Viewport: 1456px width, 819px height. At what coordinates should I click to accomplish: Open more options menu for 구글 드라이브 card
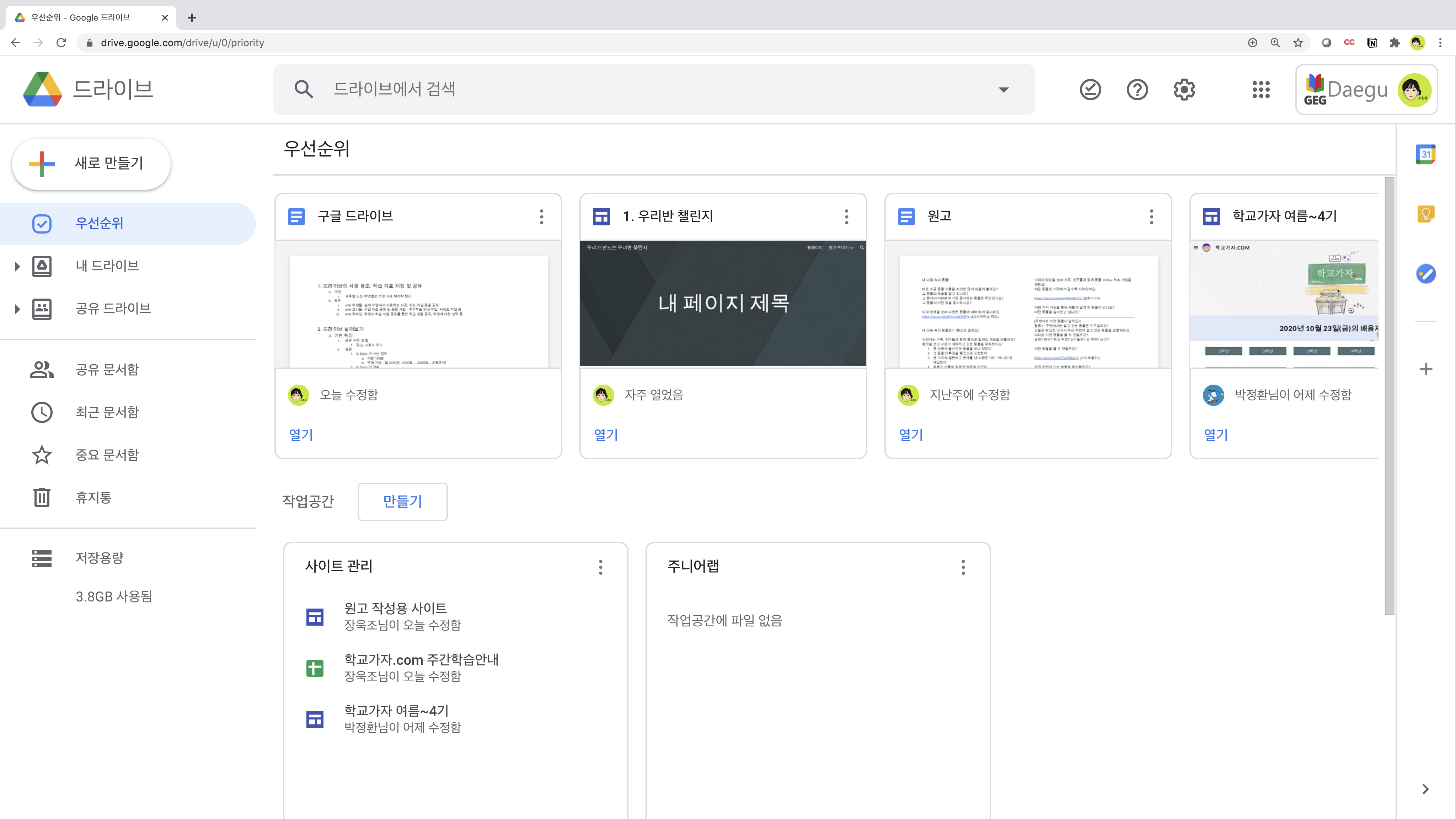click(541, 216)
